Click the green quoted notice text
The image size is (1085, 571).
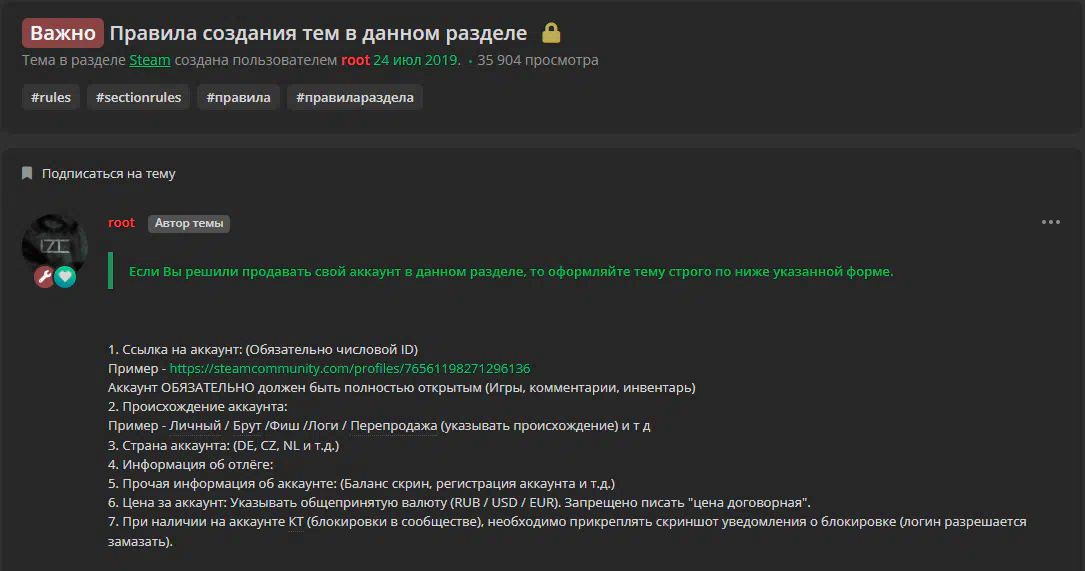click(x=511, y=271)
